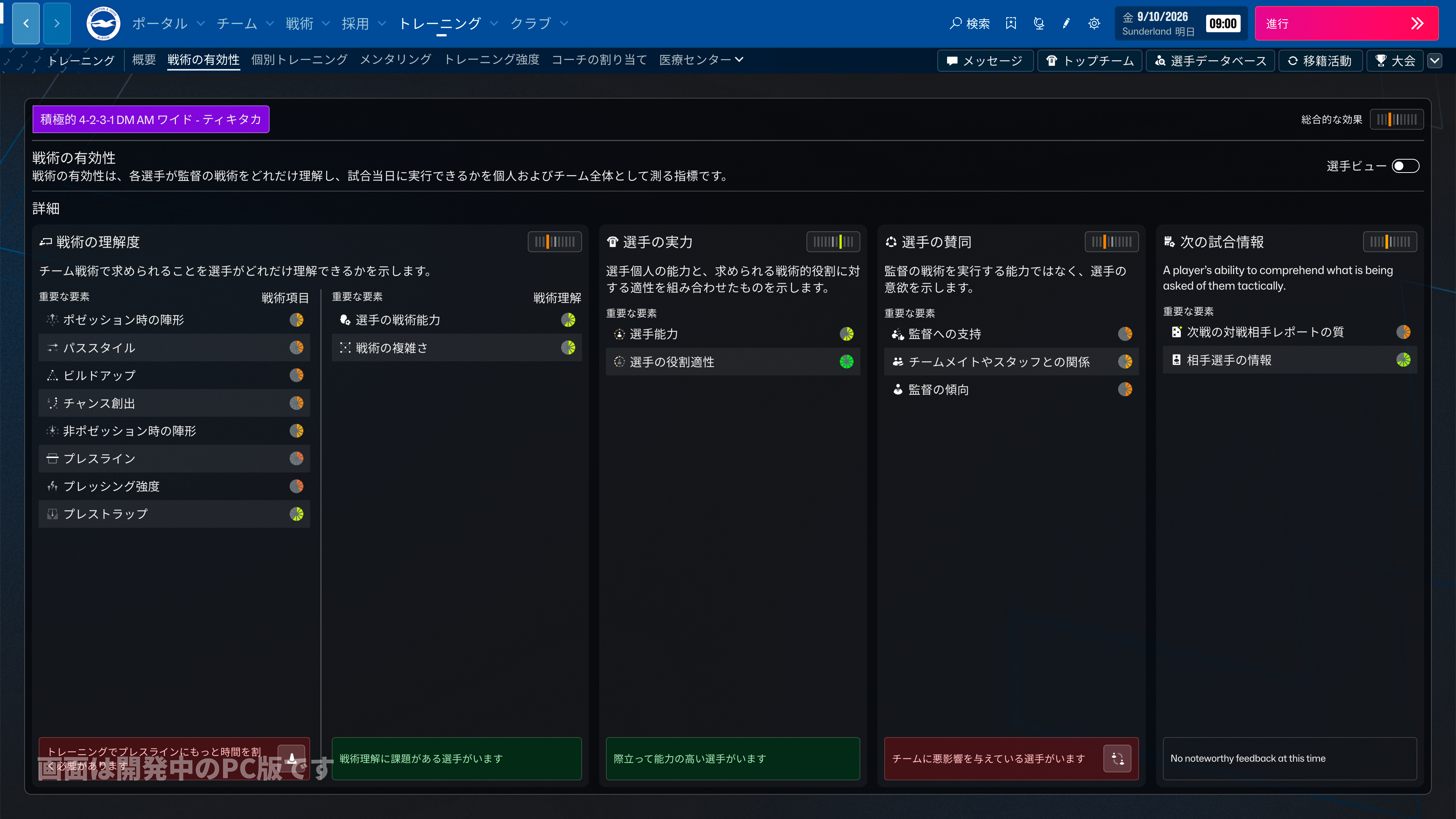This screenshot has width=1456, height=819.
Task: Click the 選手の実力 rating bar indicator
Action: pyautogui.click(x=833, y=242)
